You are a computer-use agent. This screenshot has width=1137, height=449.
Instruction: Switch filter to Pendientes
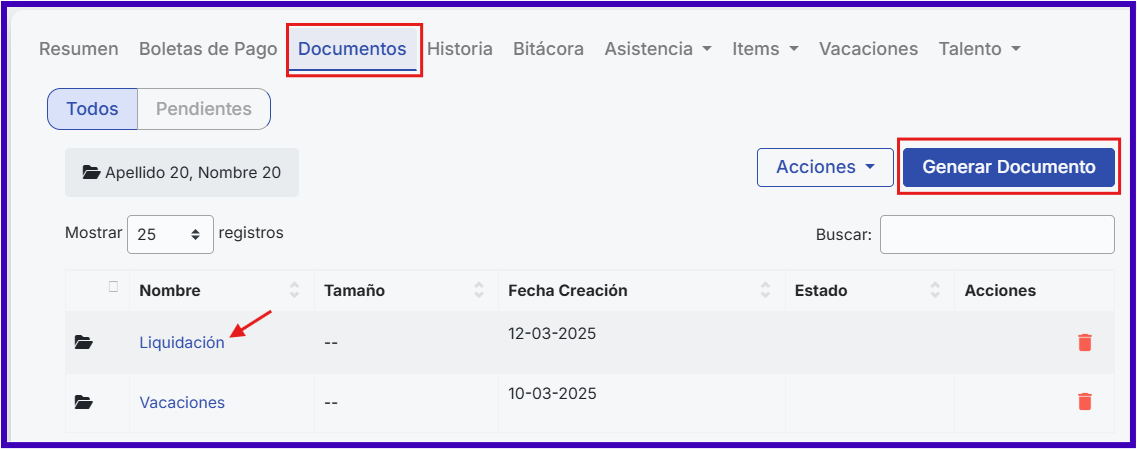coord(204,109)
